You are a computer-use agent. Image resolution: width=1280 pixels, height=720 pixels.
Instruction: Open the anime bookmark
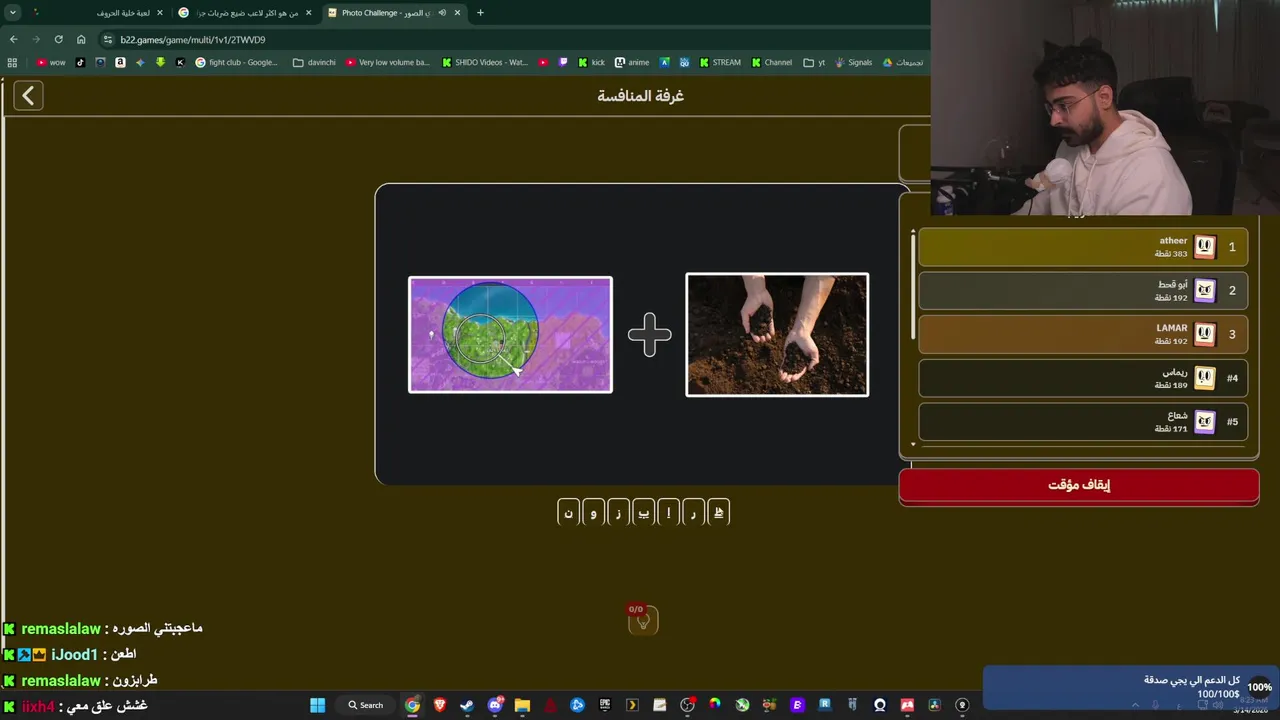(x=632, y=62)
